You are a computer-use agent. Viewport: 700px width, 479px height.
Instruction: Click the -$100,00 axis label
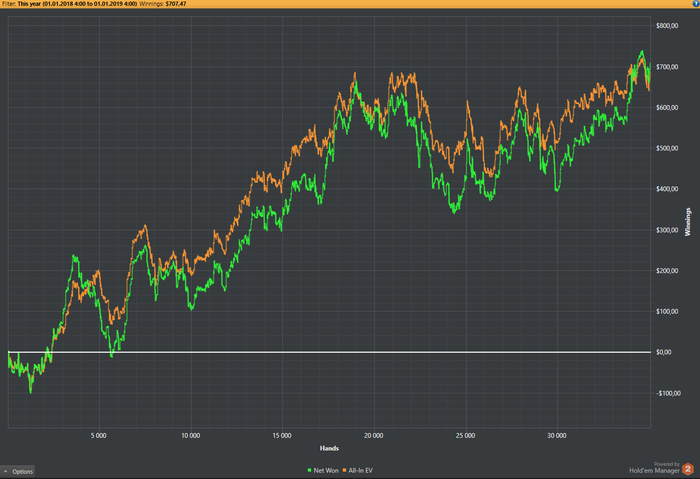coord(668,393)
